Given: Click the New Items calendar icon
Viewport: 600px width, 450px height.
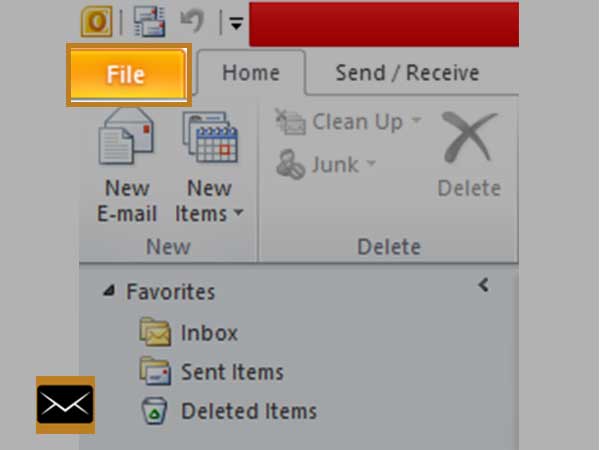Looking at the screenshot, I should point(210,137).
